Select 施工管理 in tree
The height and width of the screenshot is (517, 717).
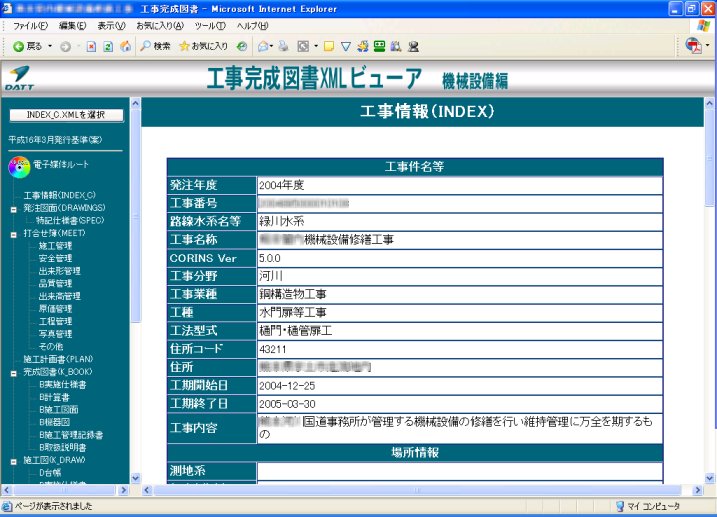pyautogui.click(x=55, y=245)
